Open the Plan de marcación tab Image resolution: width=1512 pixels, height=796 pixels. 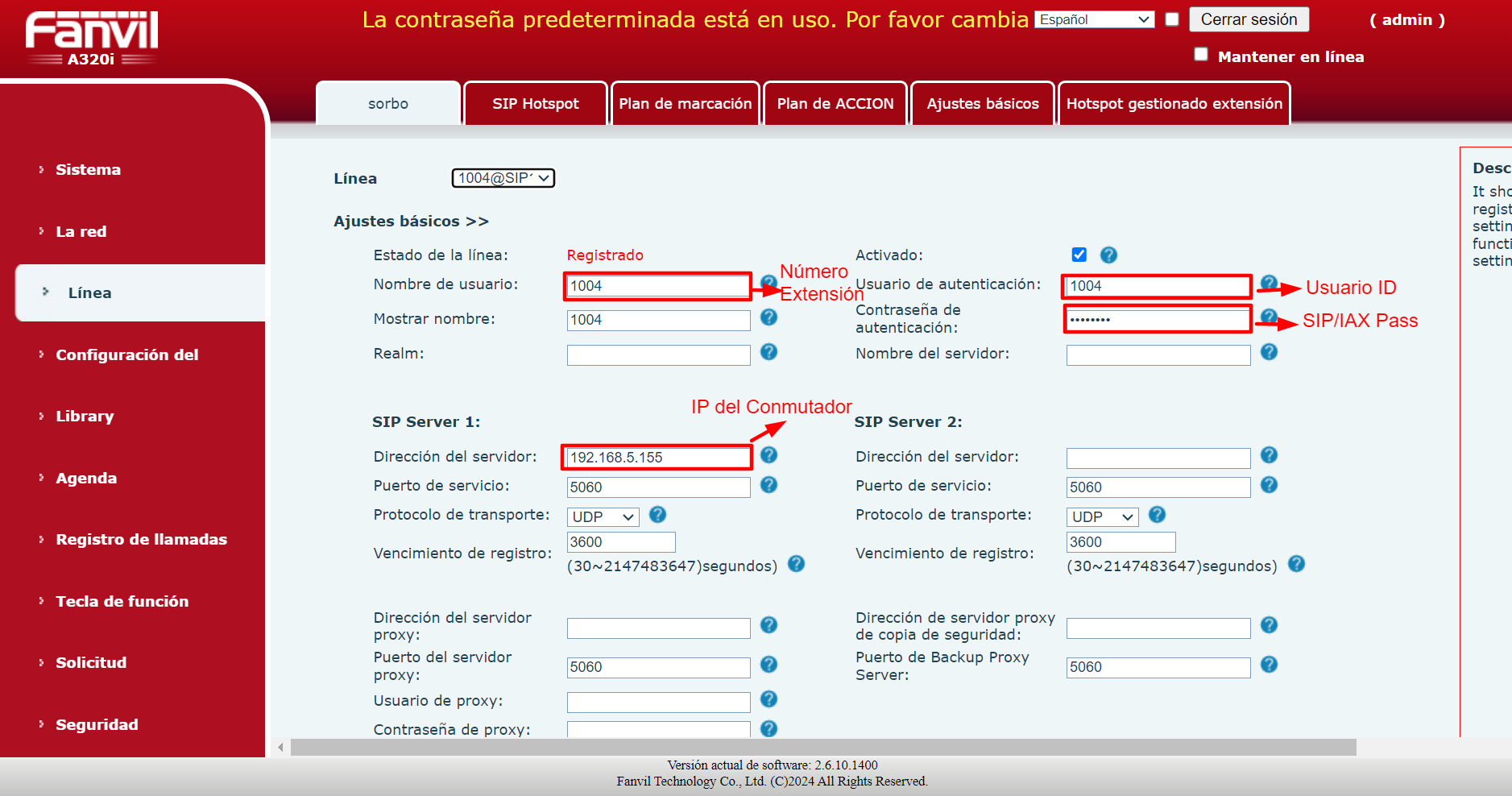click(686, 104)
